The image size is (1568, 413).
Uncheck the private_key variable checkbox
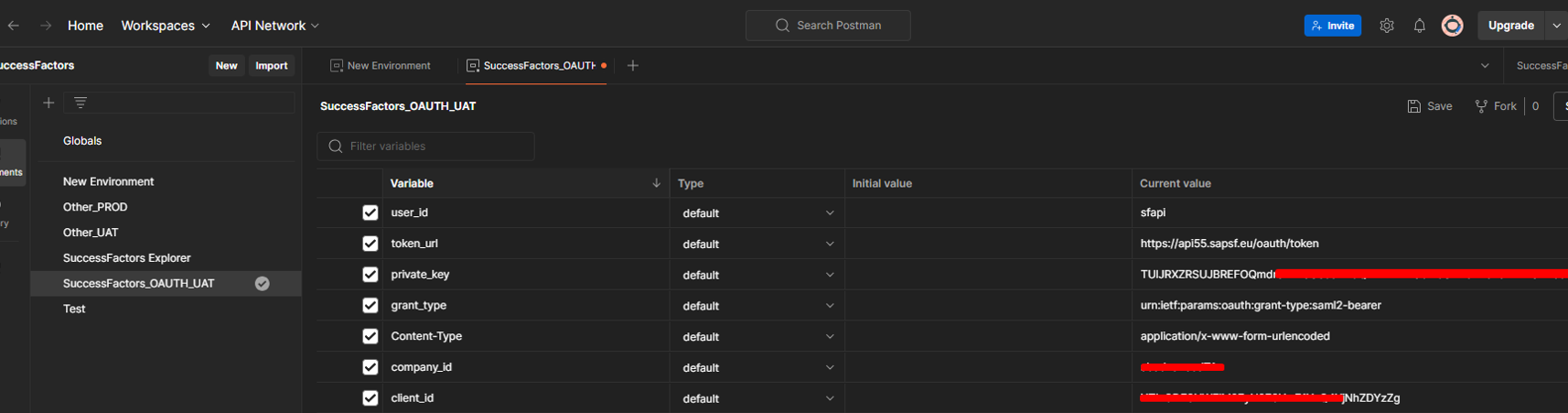pyautogui.click(x=370, y=275)
